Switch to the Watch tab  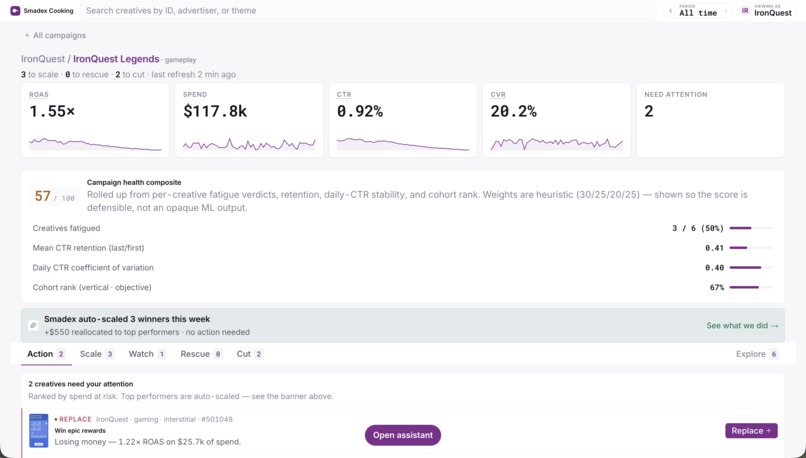[x=147, y=354]
